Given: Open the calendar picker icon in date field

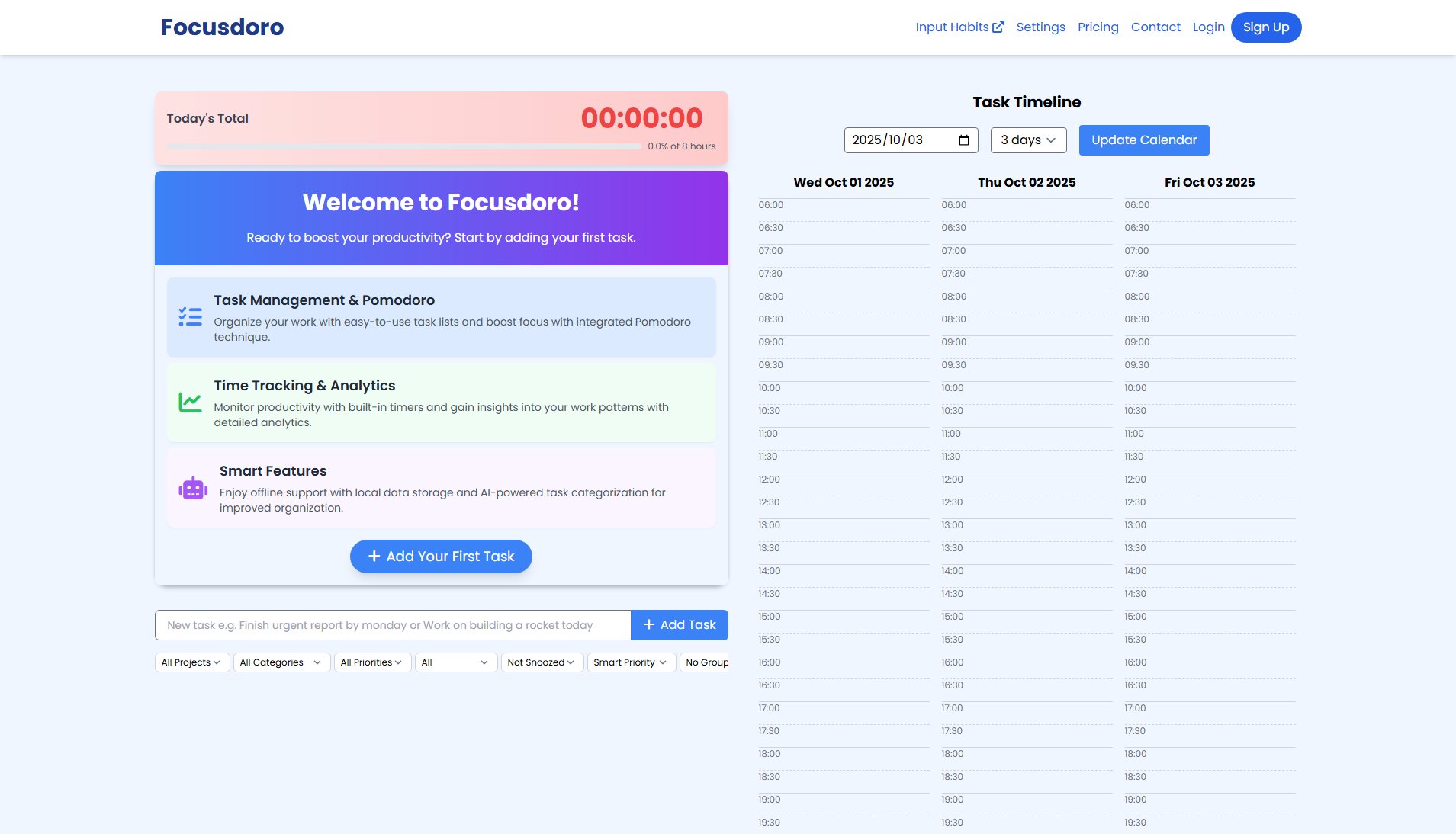Looking at the screenshot, I should [x=963, y=140].
